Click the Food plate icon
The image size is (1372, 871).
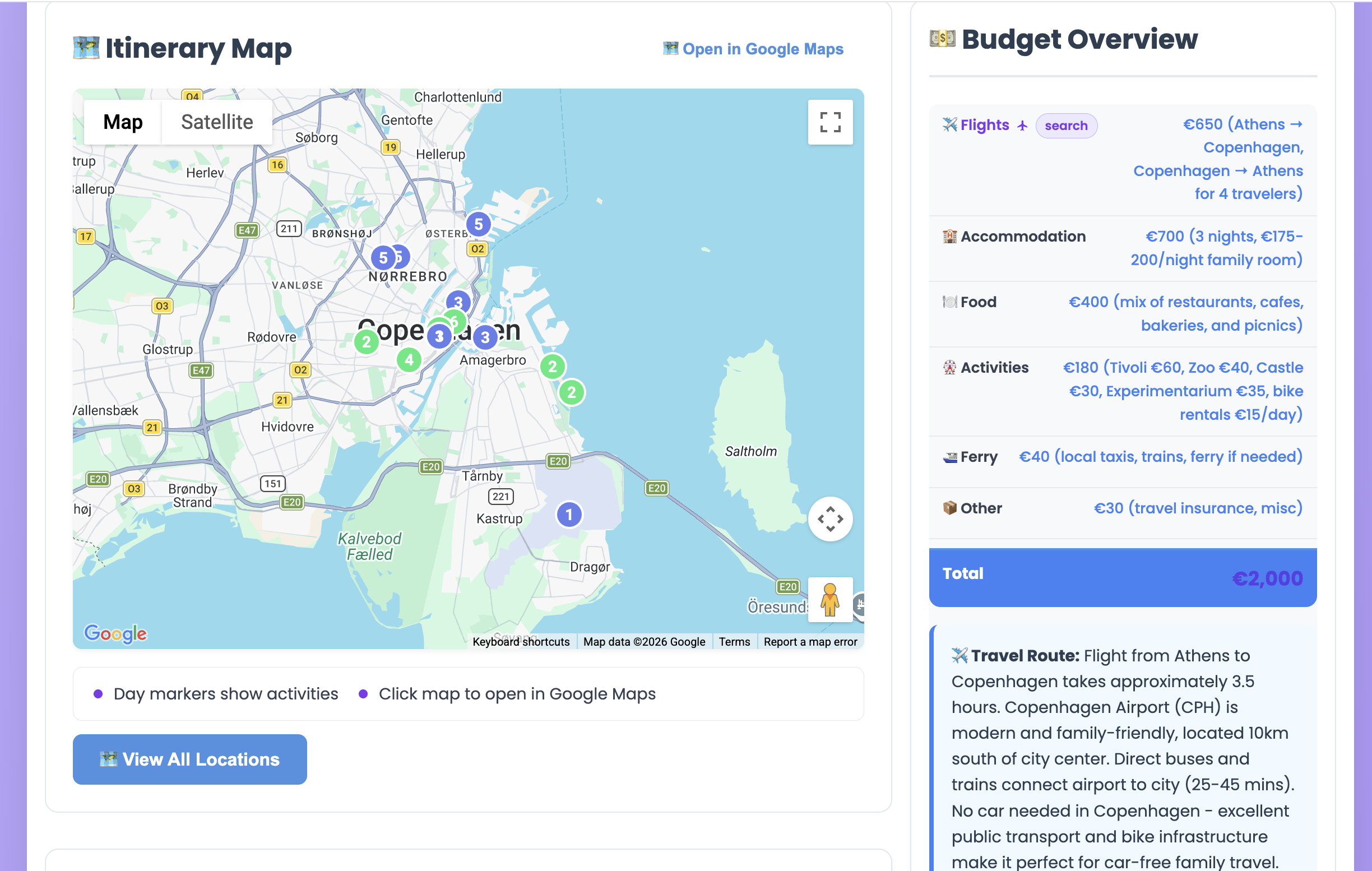click(x=949, y=302)
